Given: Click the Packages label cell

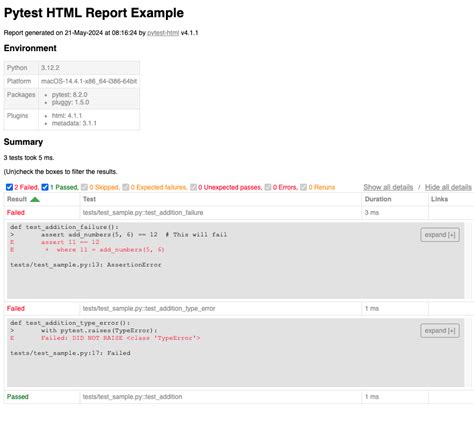Looking at the screenshot, I should 21,99.
